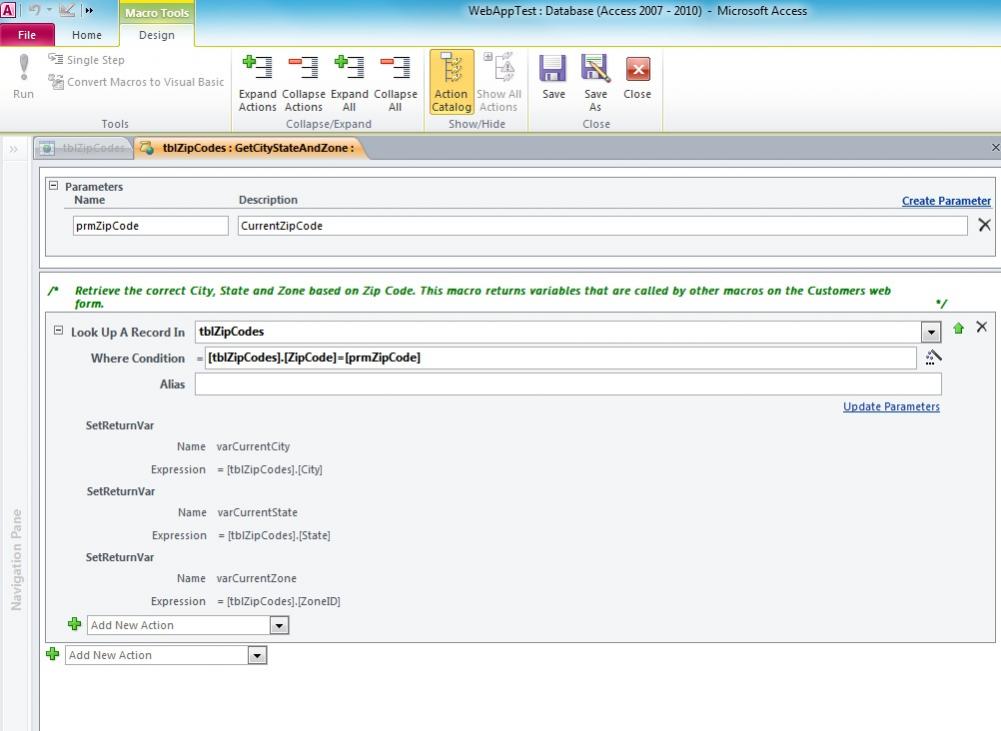
Task: Delete the Look Up A Record block
Action: tap(981, 327)
